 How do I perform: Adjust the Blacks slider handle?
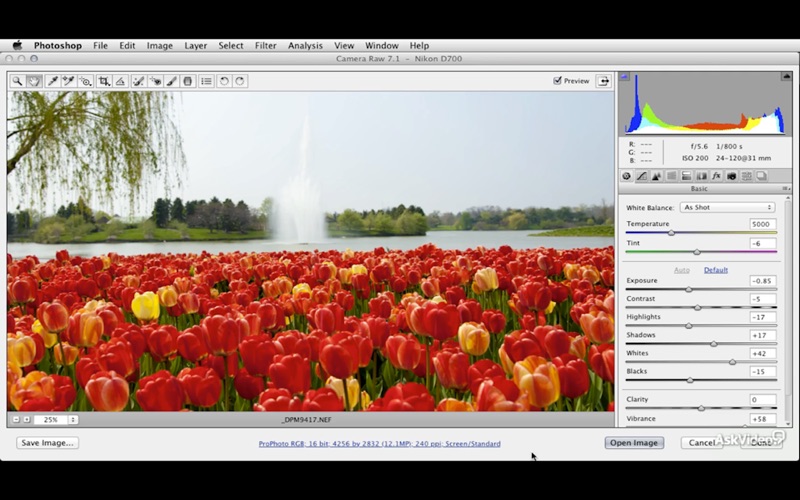click(690, 381)
